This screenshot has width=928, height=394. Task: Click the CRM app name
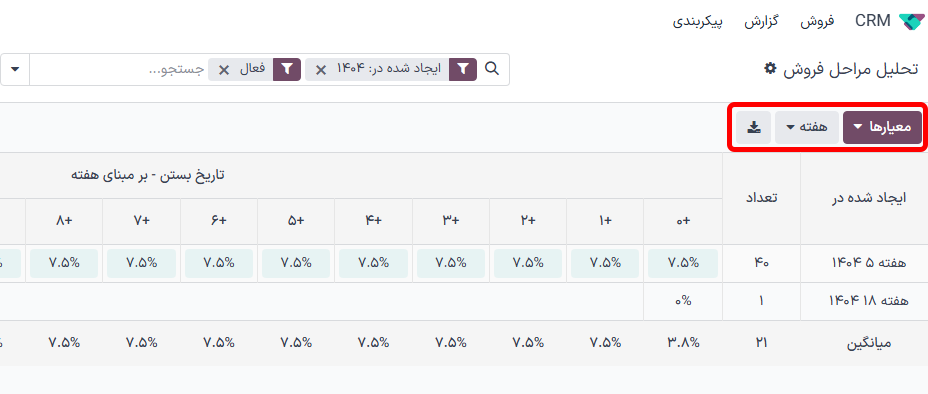click(x=873, y=22)
